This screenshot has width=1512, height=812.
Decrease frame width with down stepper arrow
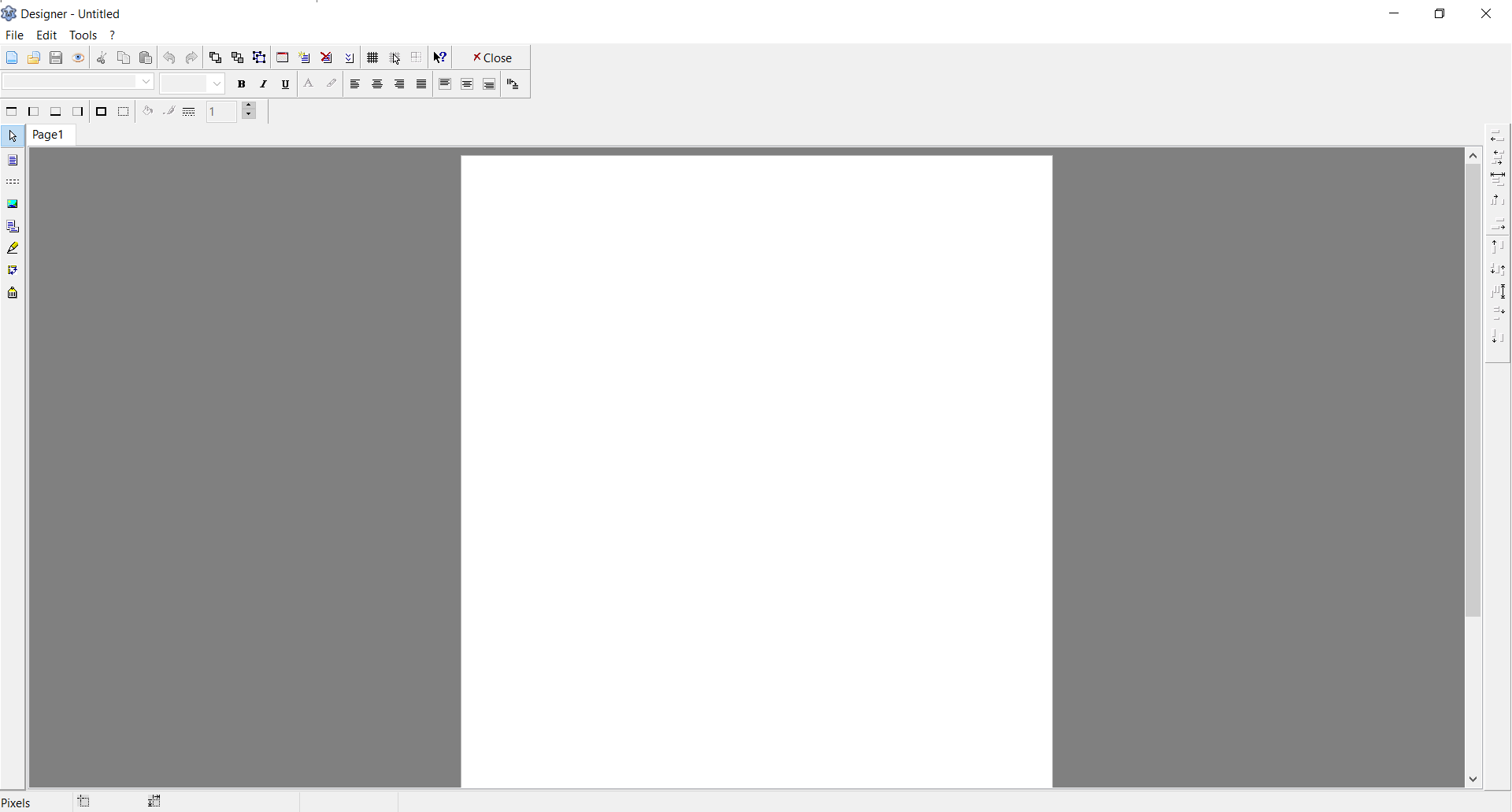(249, 115)
